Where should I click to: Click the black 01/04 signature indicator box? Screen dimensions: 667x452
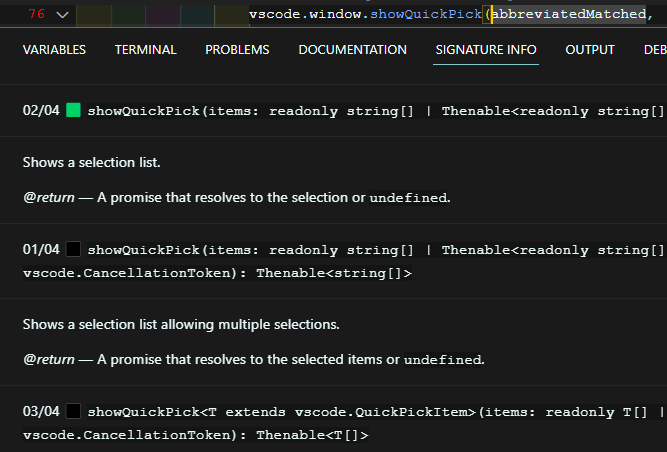click(x=73, y=249)
